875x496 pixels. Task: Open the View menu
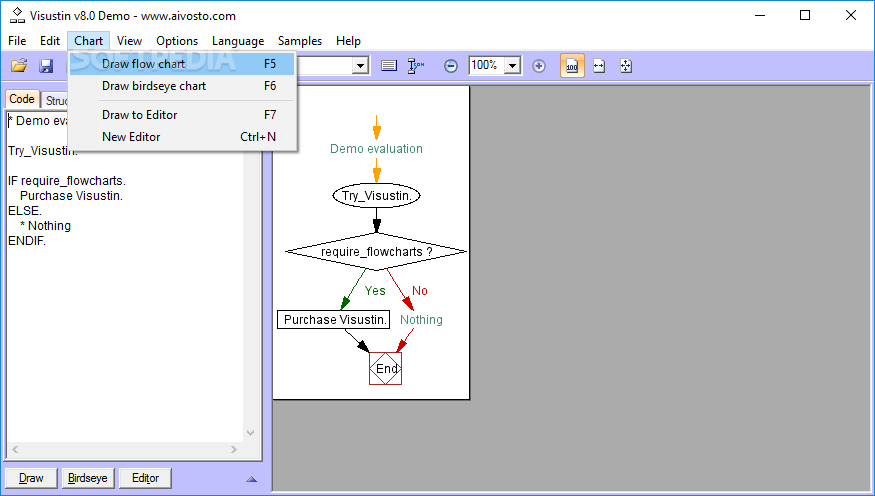click(x=129, y=41)
